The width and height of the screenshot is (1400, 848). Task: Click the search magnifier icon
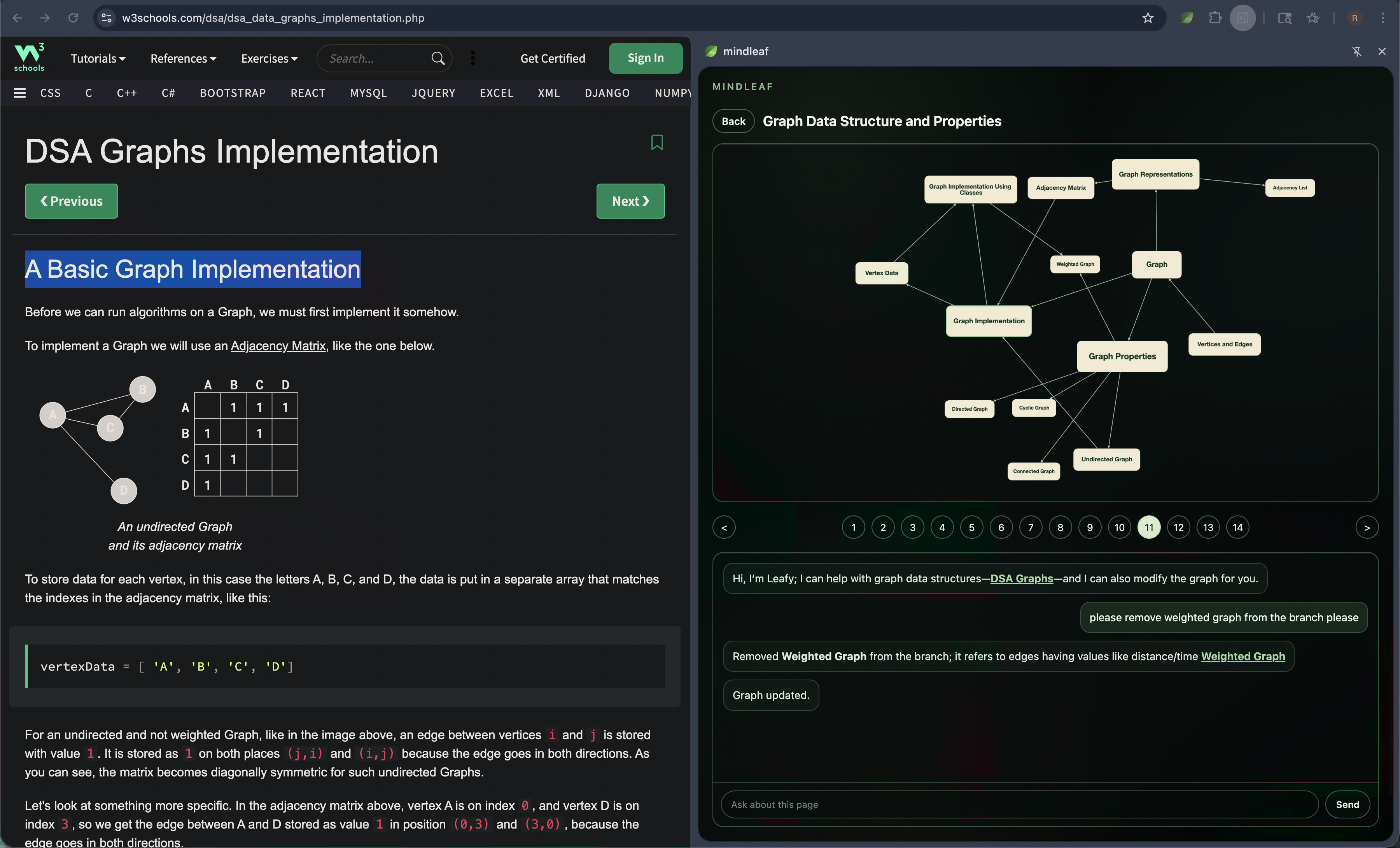point(437,58)
